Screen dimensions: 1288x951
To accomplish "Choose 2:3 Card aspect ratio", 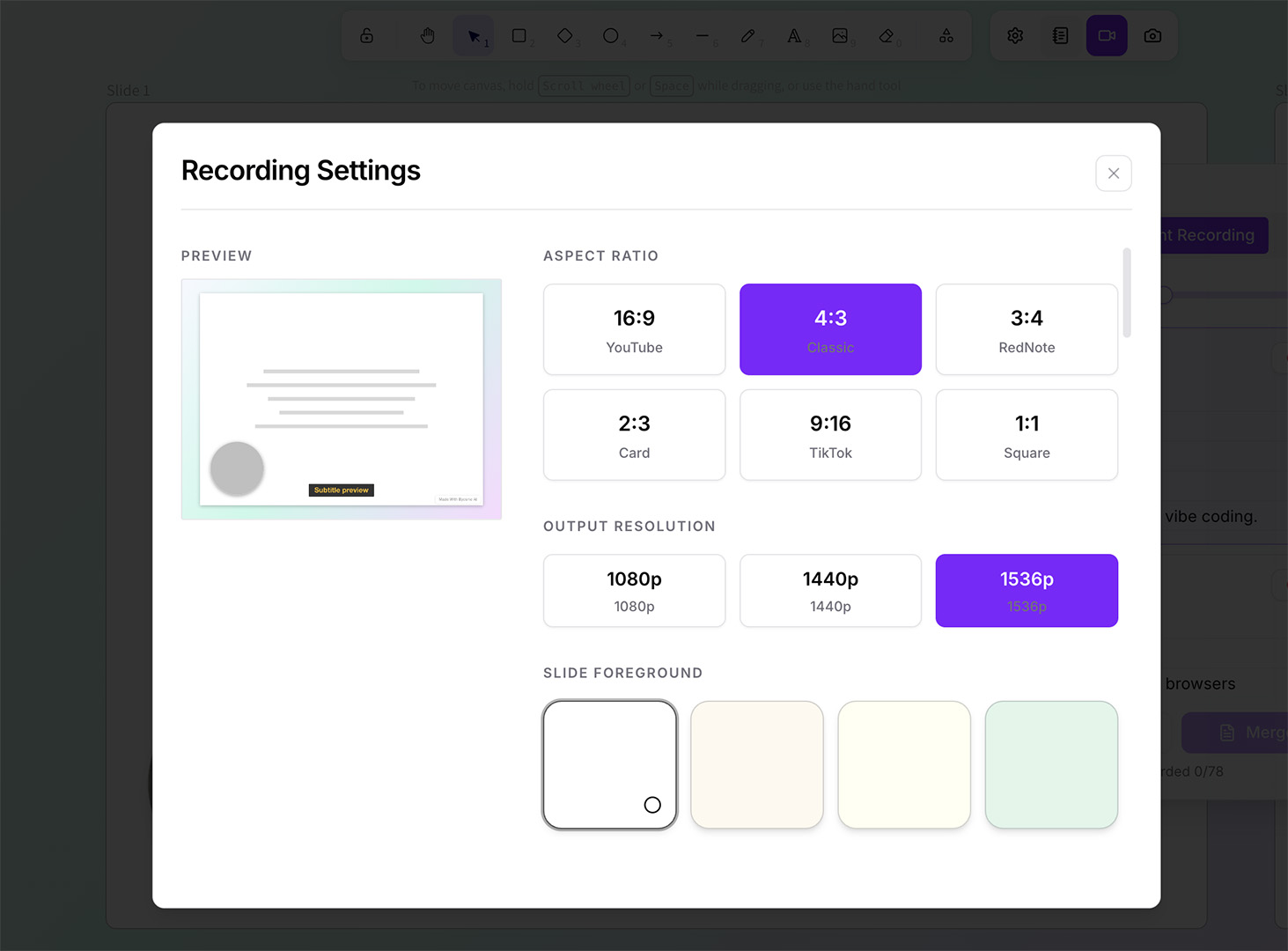I will [635, 435].
